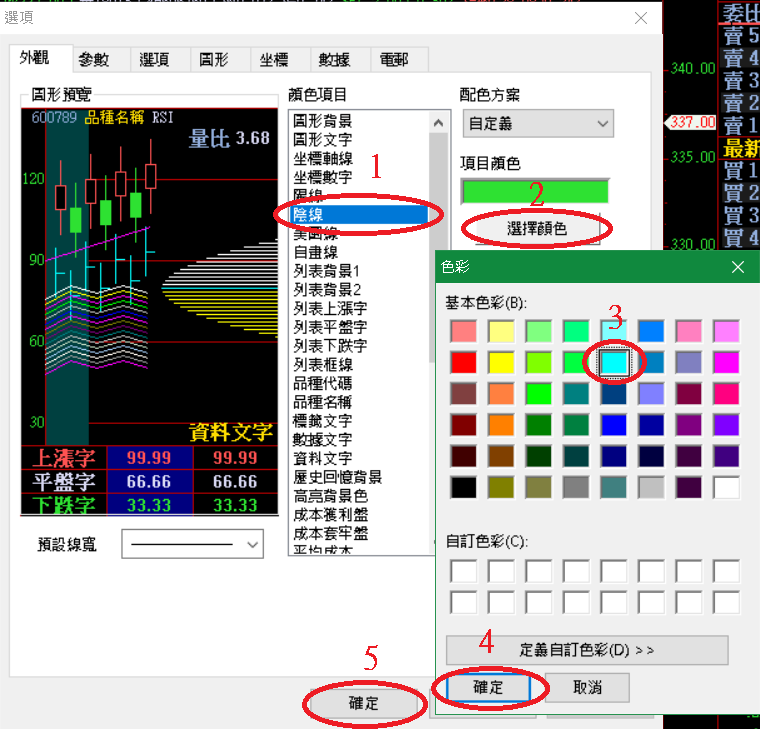
Task: Pick the cyan basic color swatch
Action: (x=614, y=361)
